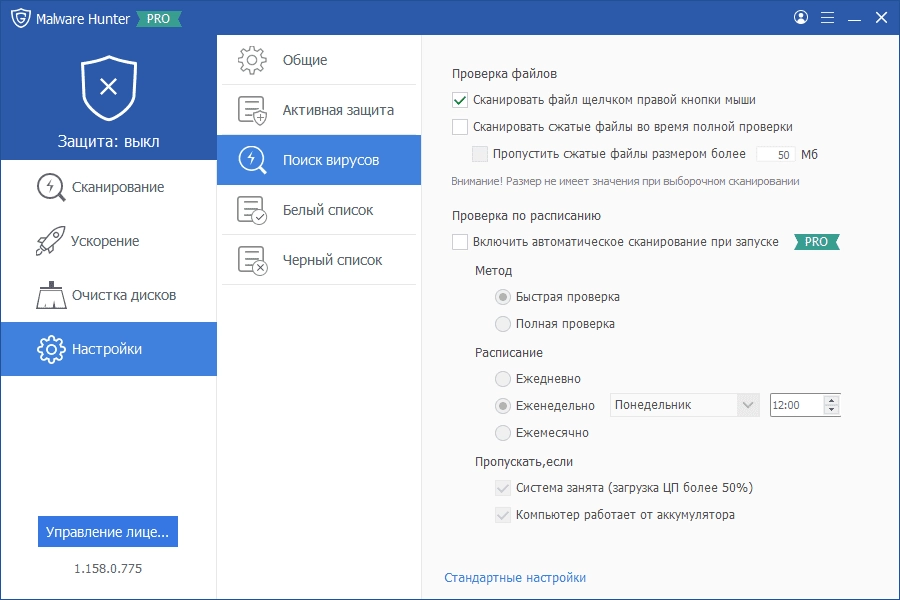Decrease scheduled time with down arrow
900x600 pixels.
[x=832, y=410]
